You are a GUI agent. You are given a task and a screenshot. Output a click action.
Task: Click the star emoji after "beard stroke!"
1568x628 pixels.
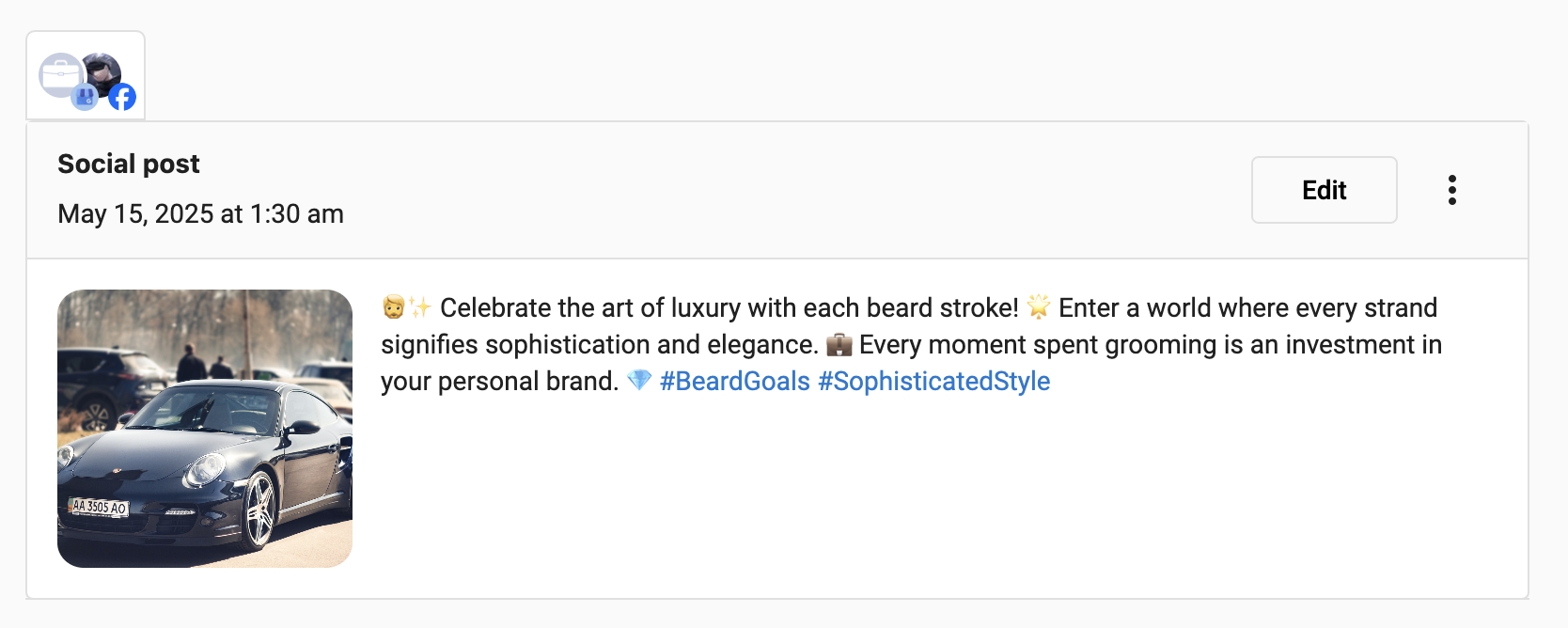1038,307
